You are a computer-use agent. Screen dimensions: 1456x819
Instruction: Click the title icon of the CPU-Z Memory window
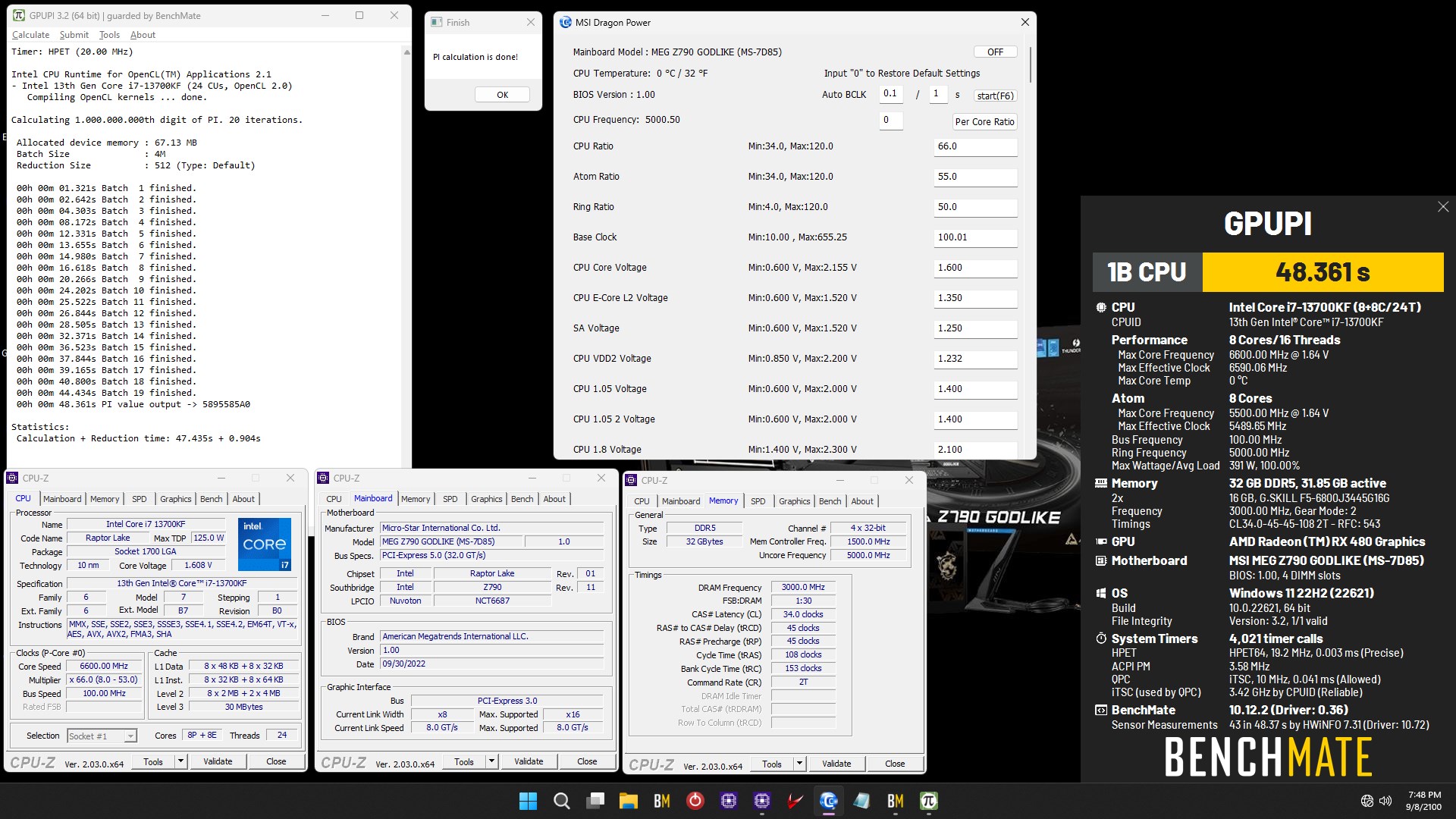(631, 480)
